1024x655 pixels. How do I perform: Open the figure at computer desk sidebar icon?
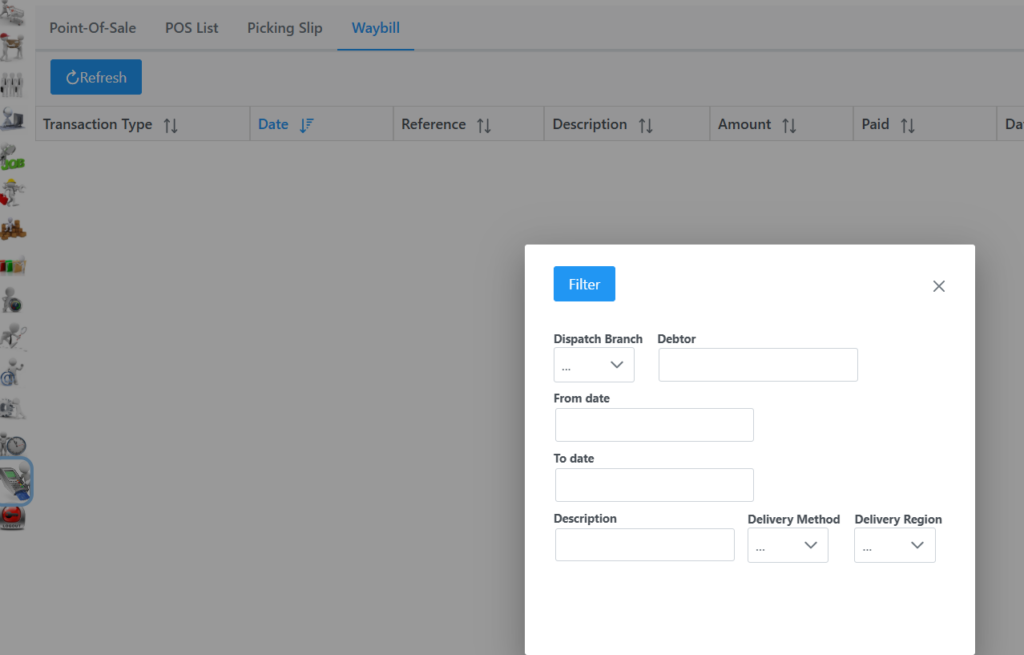[13, 119]
